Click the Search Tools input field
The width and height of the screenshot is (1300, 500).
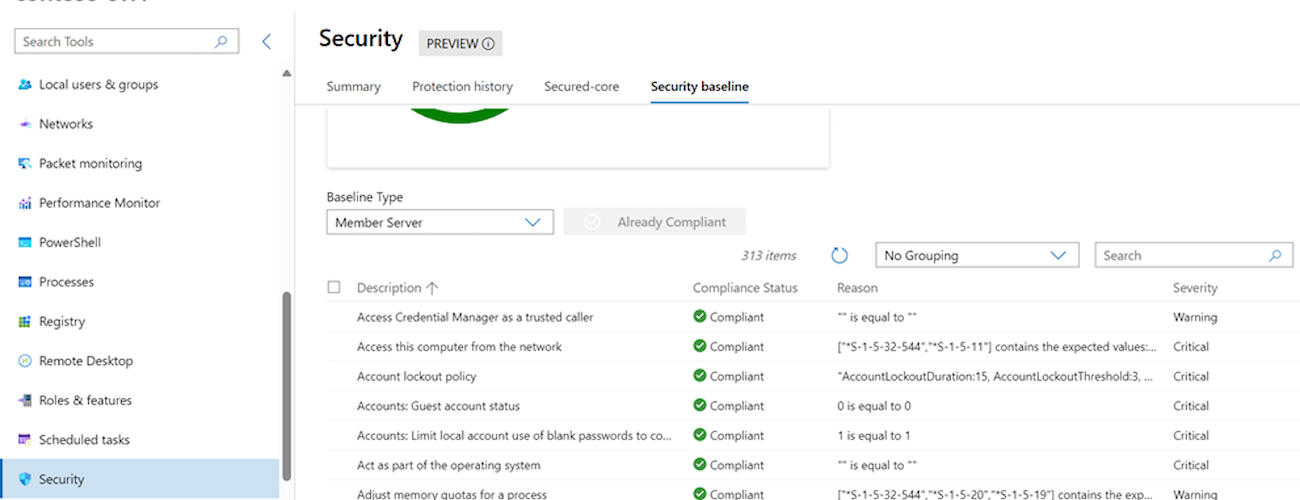click(115, 42)
